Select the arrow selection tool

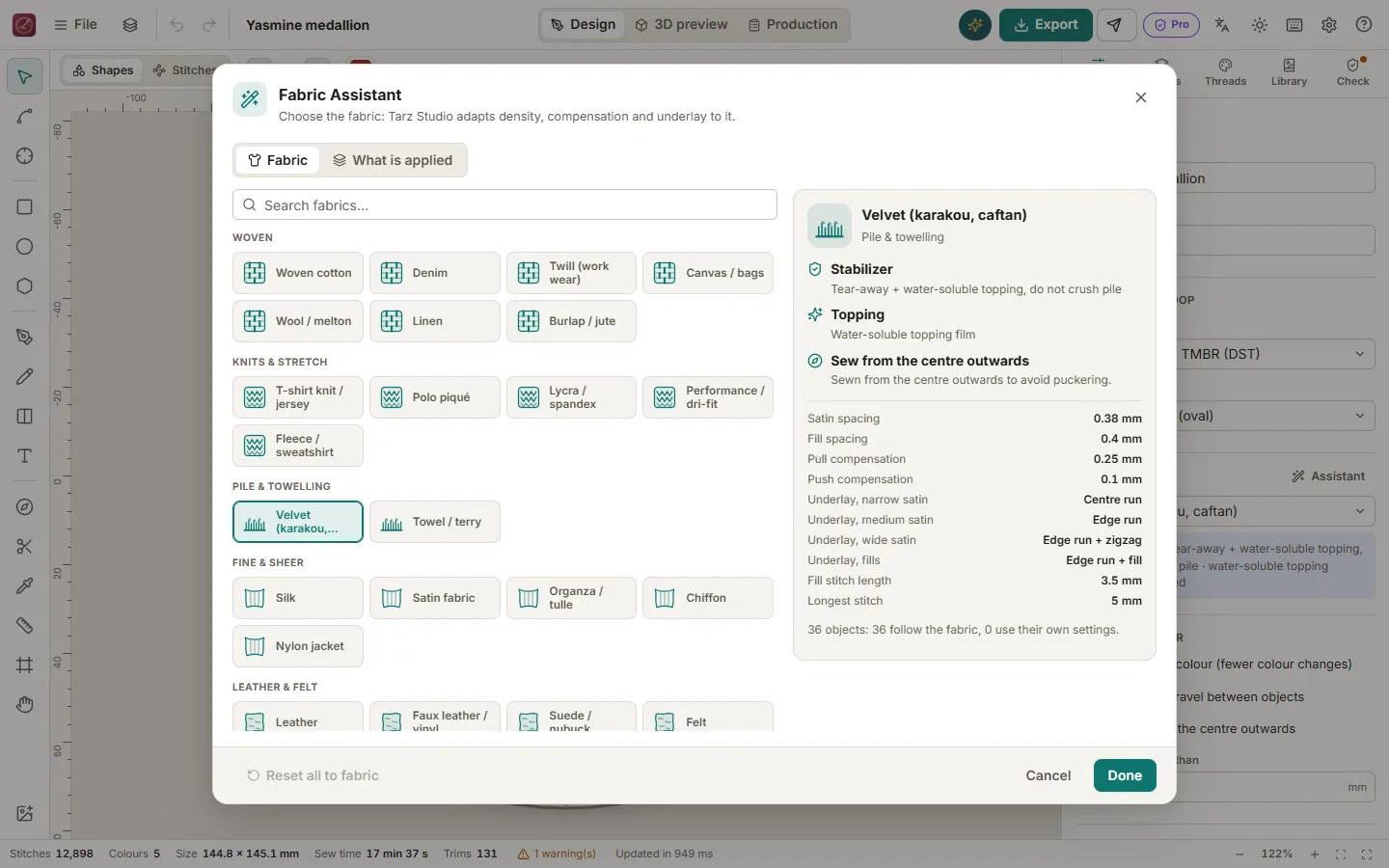[25, 76]
